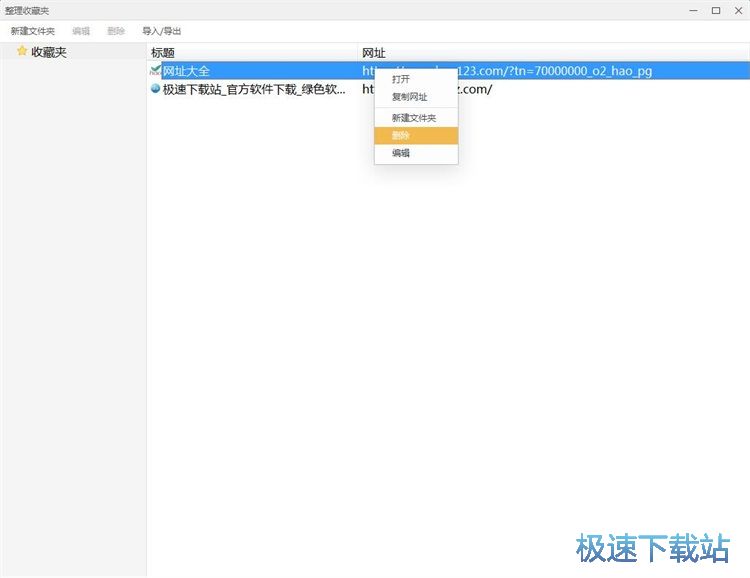Minimize the 整理收藏夹 window

coord(694,11)
